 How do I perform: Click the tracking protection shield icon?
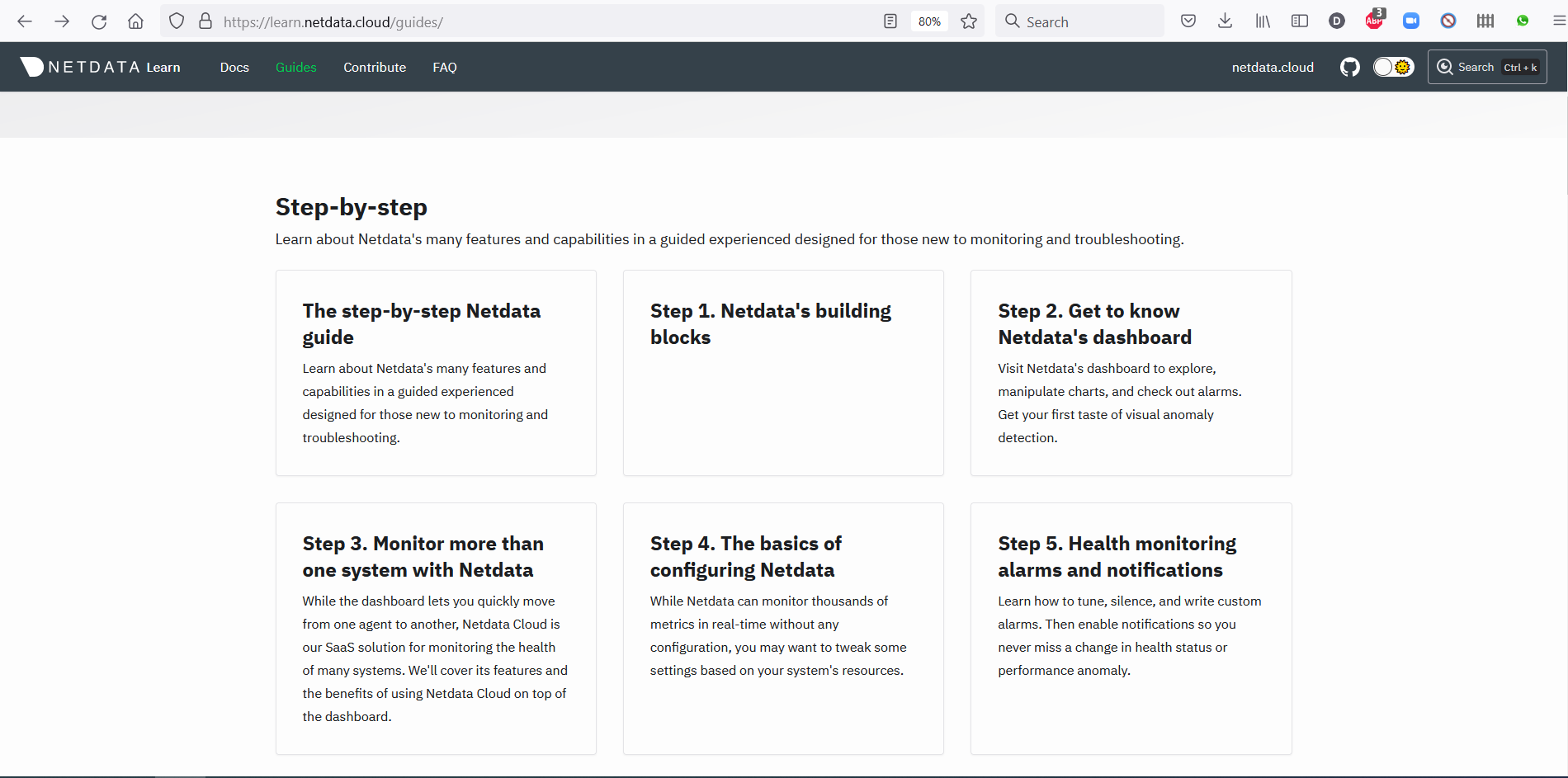pyautogui.click(x=177, y=21)
